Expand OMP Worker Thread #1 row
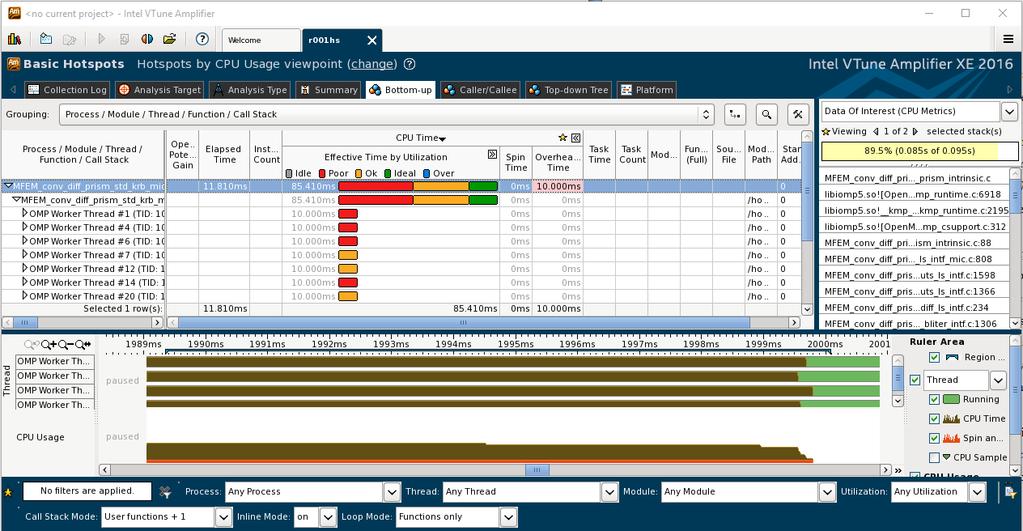The width and height of the screenshot is (1023, 531). pos(25,213)
